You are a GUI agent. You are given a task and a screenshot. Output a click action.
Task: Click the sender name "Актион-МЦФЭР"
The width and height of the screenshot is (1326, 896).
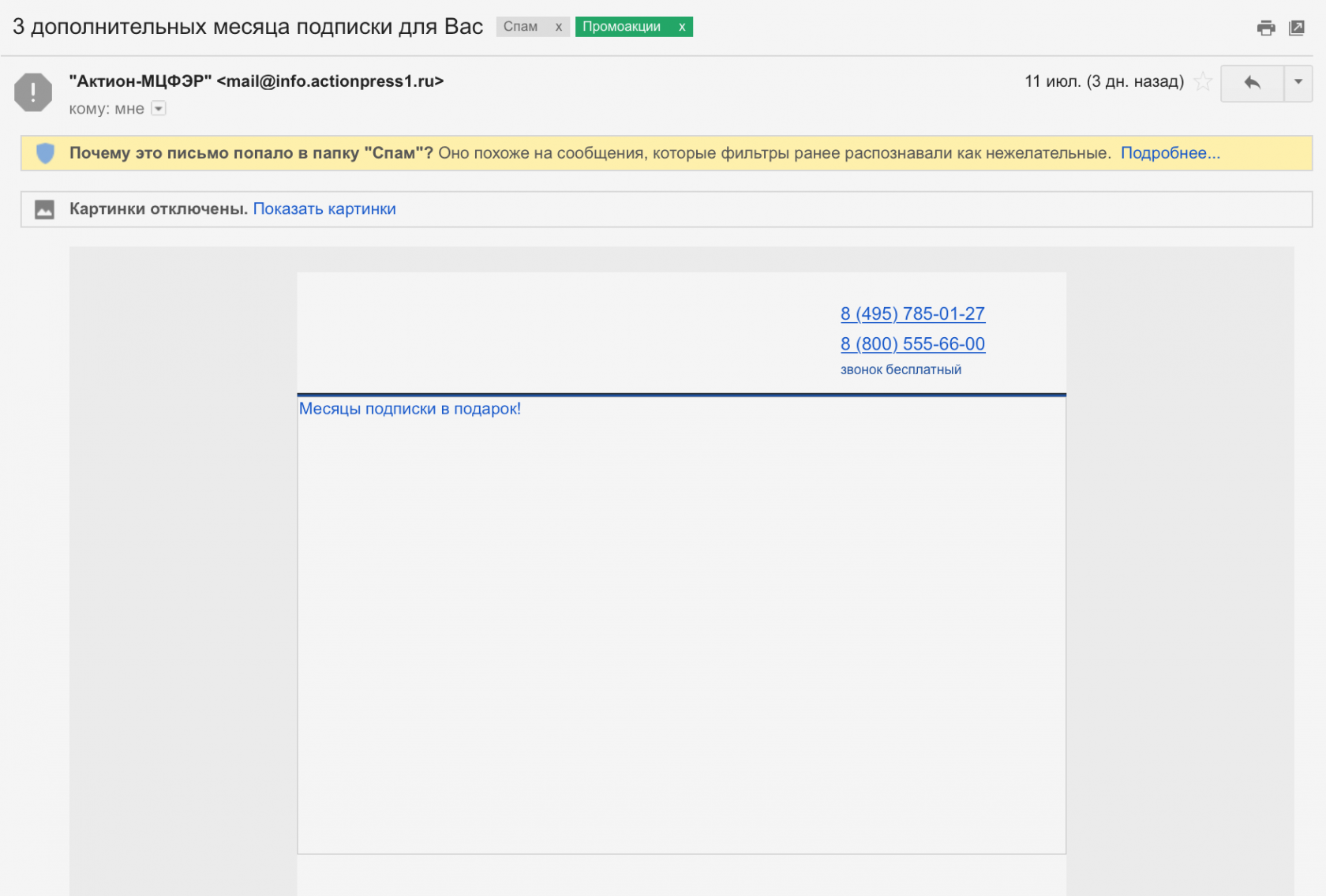(140, 81)
